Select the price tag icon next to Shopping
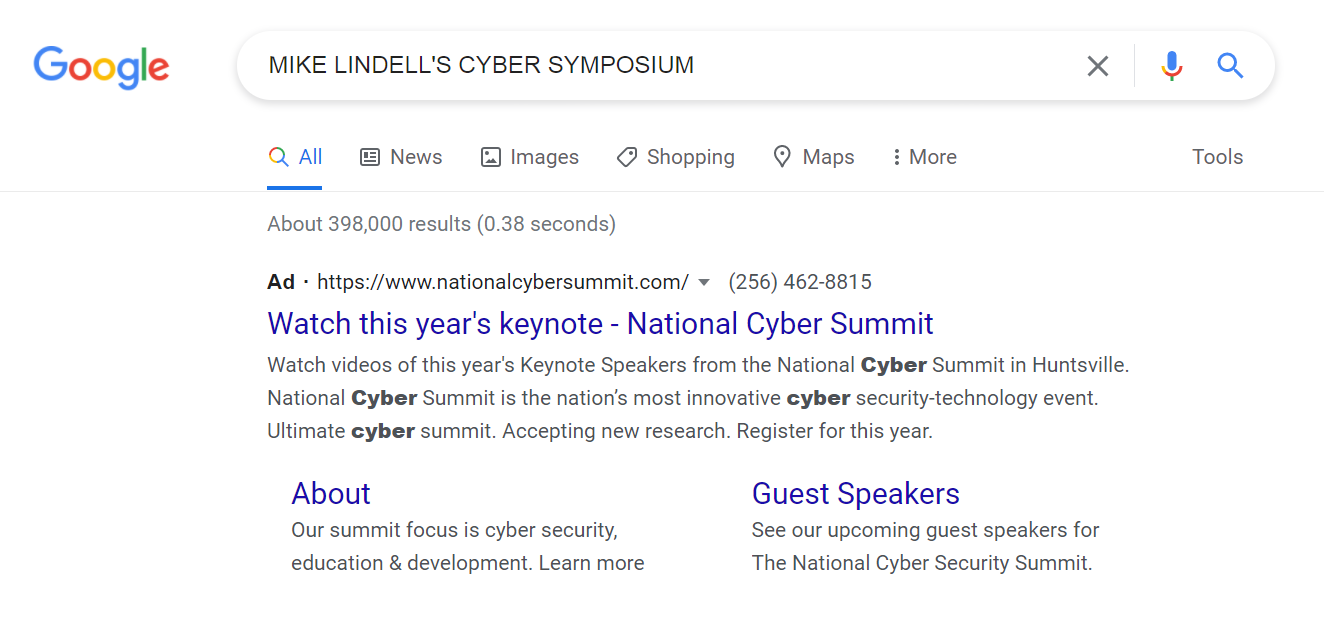The height and width of the screenshot is (626, 1324). pyautogui.click(x=627, y=157)
